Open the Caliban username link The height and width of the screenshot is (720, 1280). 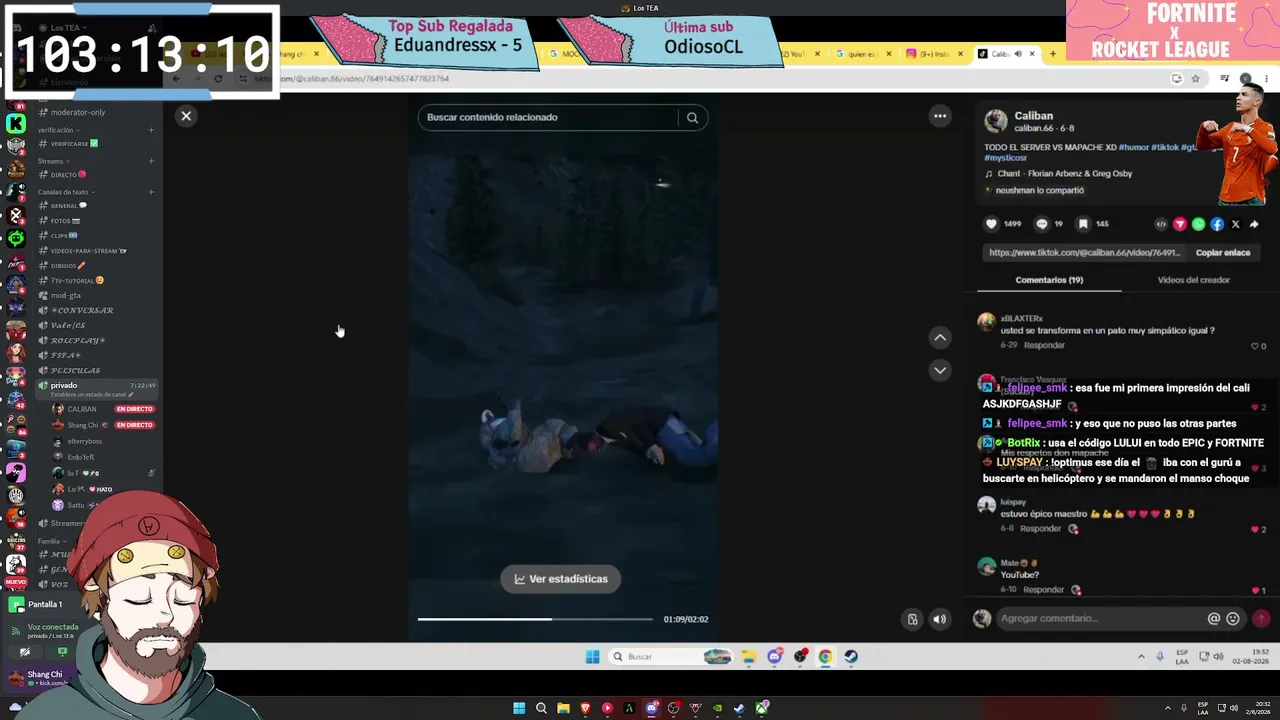1033,116
